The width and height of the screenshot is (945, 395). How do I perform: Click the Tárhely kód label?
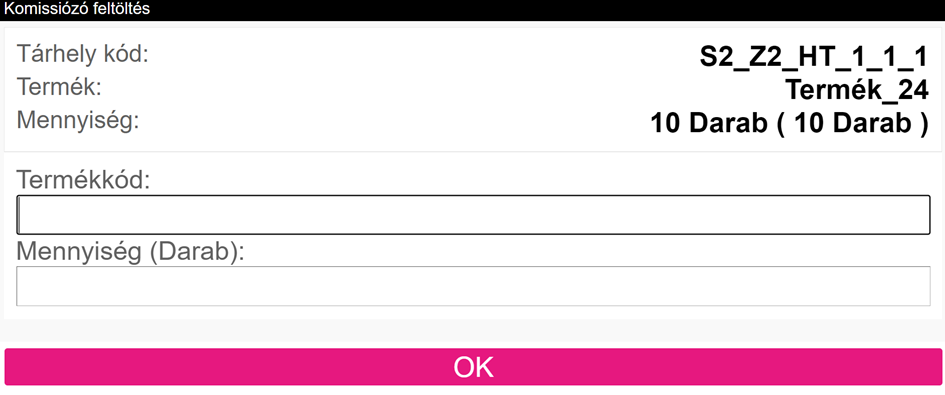coord(82,54)
